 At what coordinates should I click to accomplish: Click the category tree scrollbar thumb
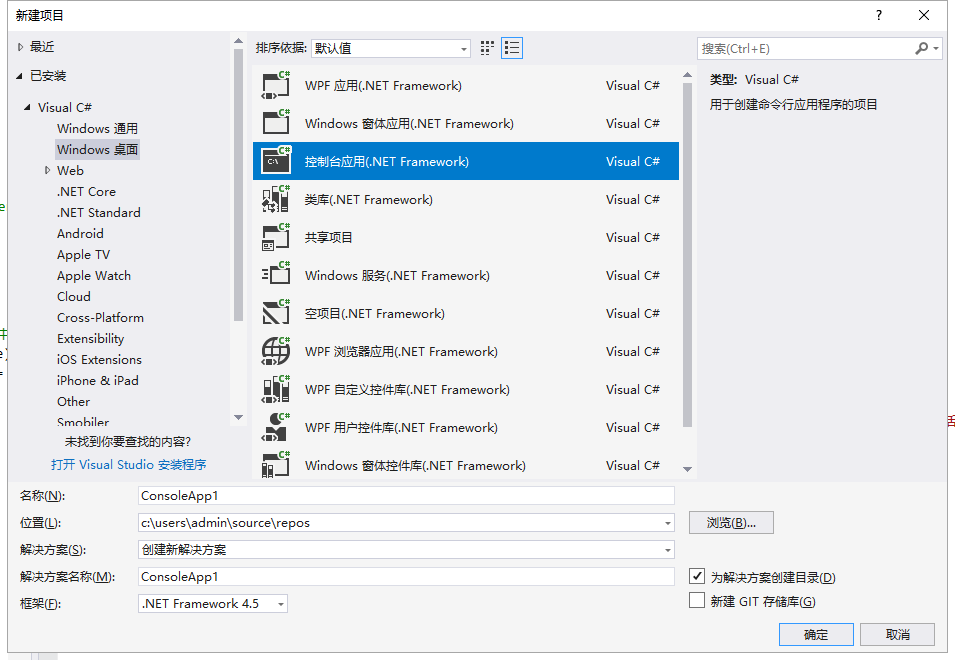coord(238,184)
